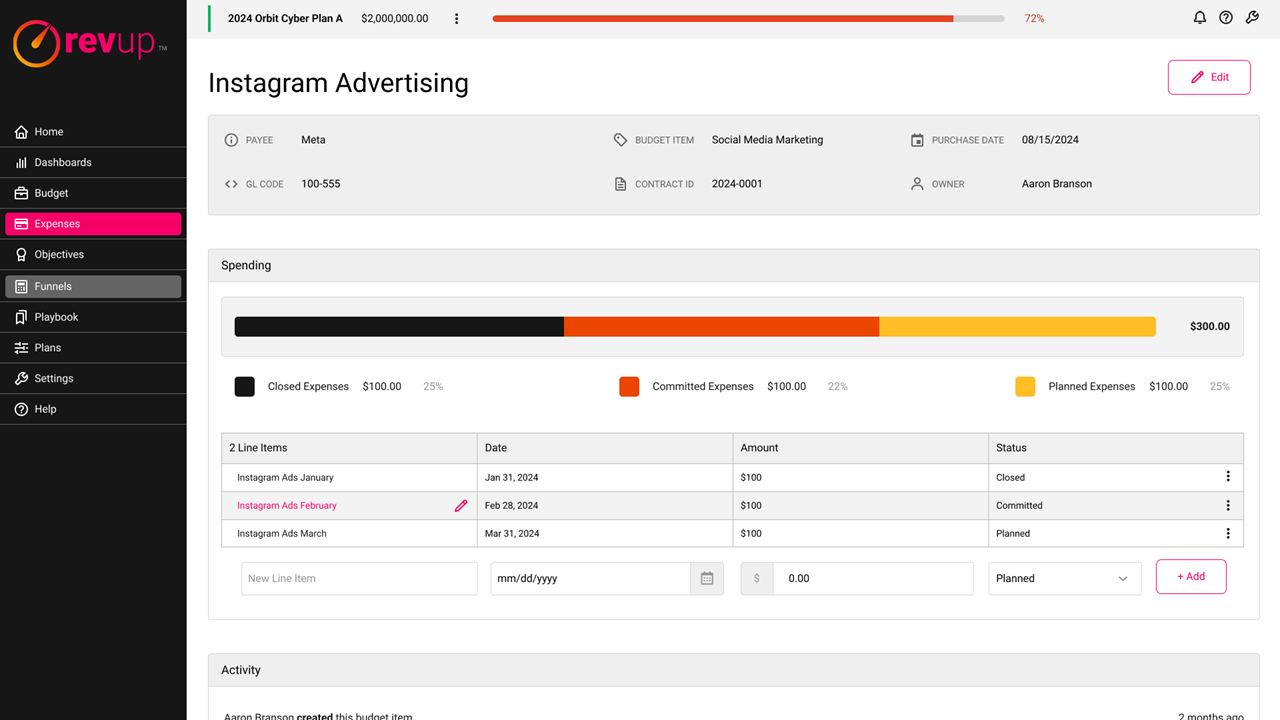The image size is (1280, 720).
Task: Click the orange Committed Expenses color swatch
Action: click(629, 387)
